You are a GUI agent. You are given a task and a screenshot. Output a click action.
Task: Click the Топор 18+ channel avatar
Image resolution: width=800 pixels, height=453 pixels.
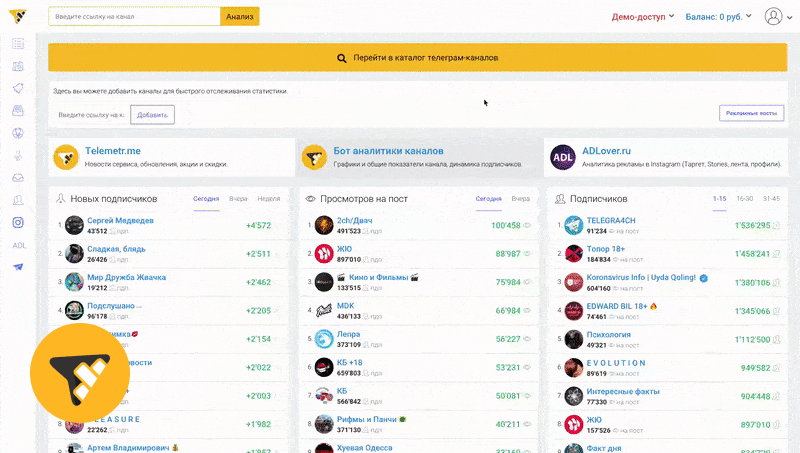pos(573,254)
